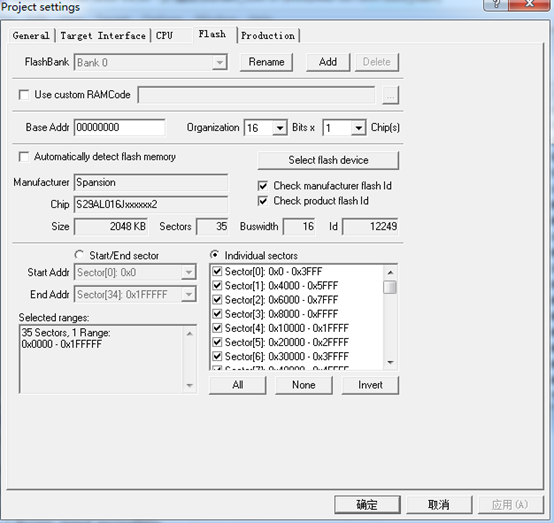Click the help question mark in title bar

(496, 4)
